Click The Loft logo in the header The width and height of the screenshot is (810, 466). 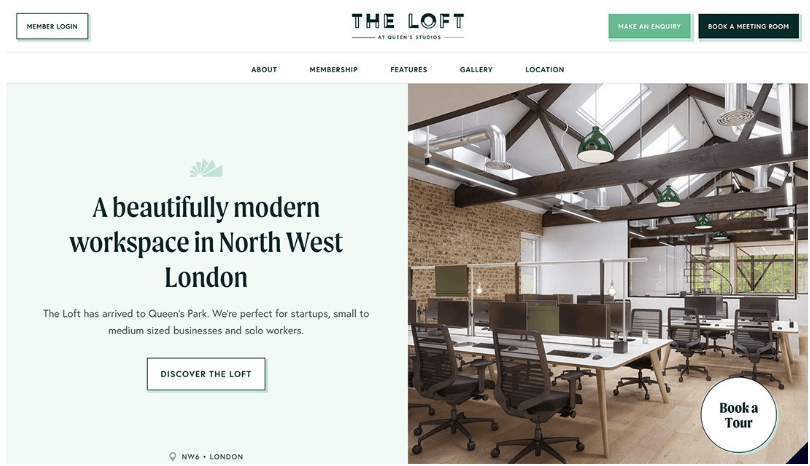(408, 26)
